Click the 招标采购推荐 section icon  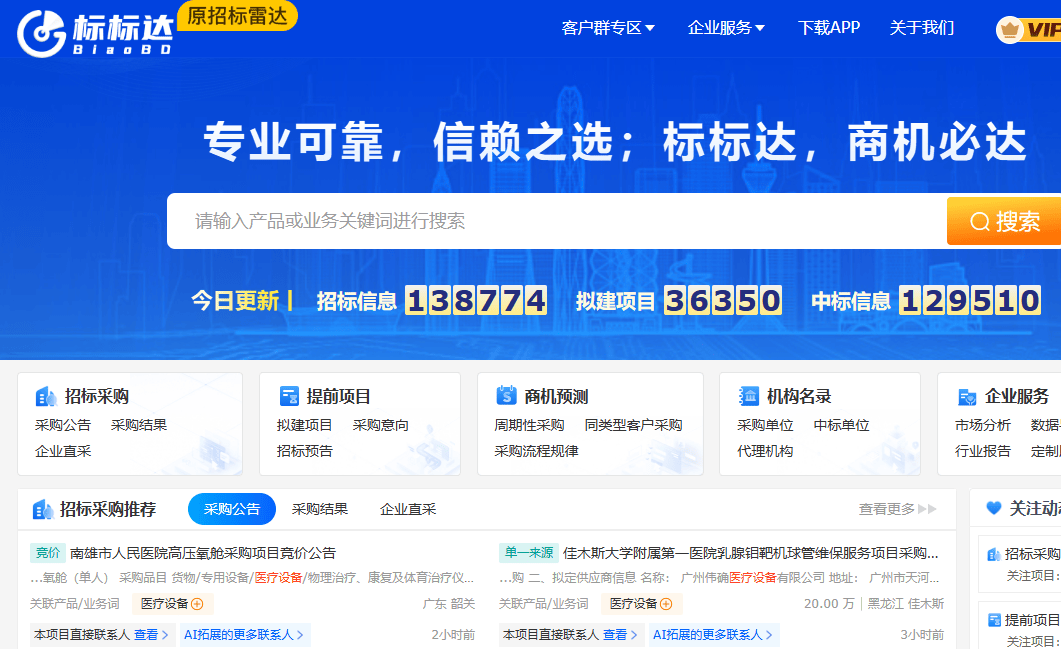tap(43, 509)
